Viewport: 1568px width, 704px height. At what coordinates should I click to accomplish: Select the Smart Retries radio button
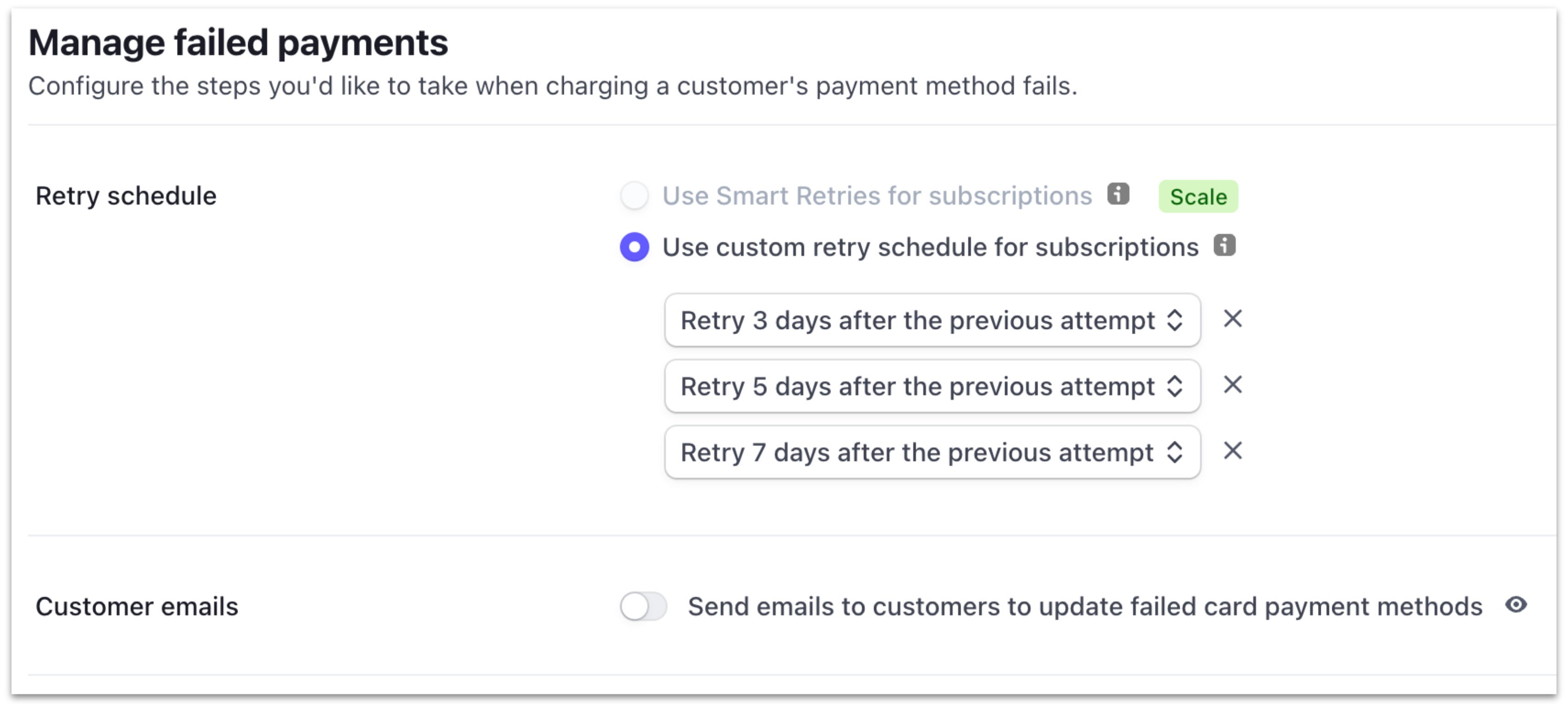point(634,196)
